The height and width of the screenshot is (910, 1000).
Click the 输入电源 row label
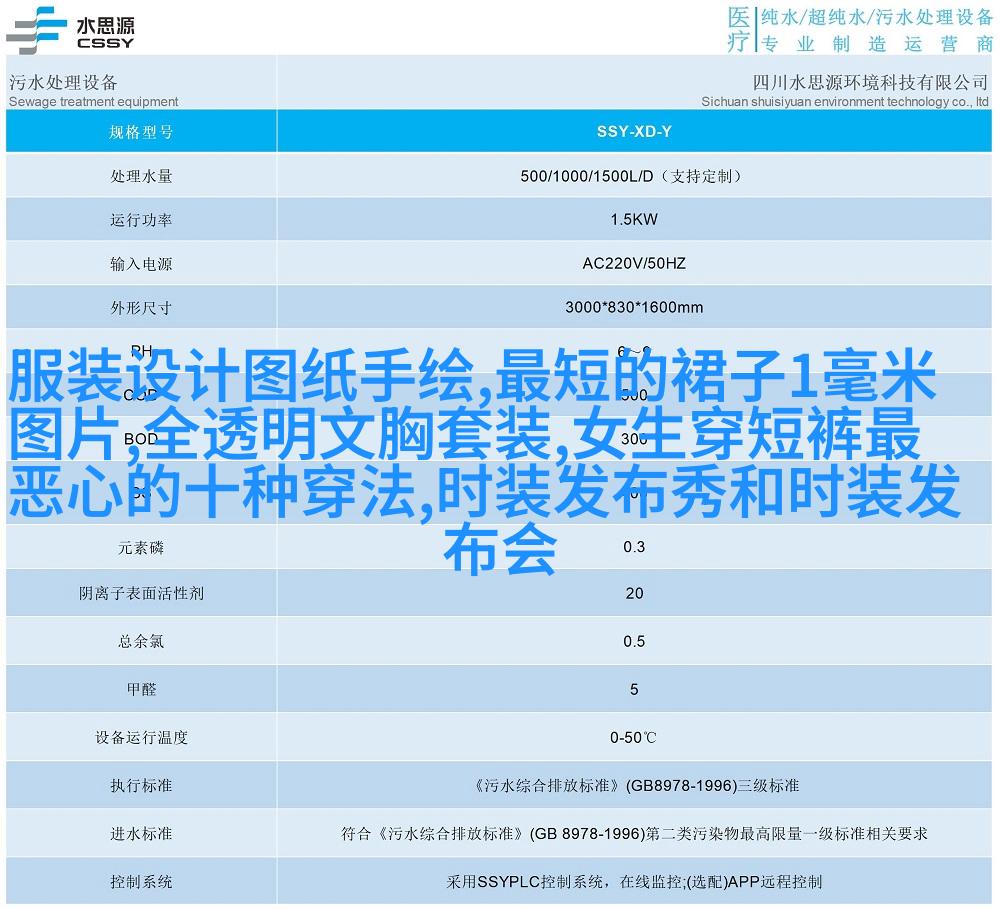141,264
